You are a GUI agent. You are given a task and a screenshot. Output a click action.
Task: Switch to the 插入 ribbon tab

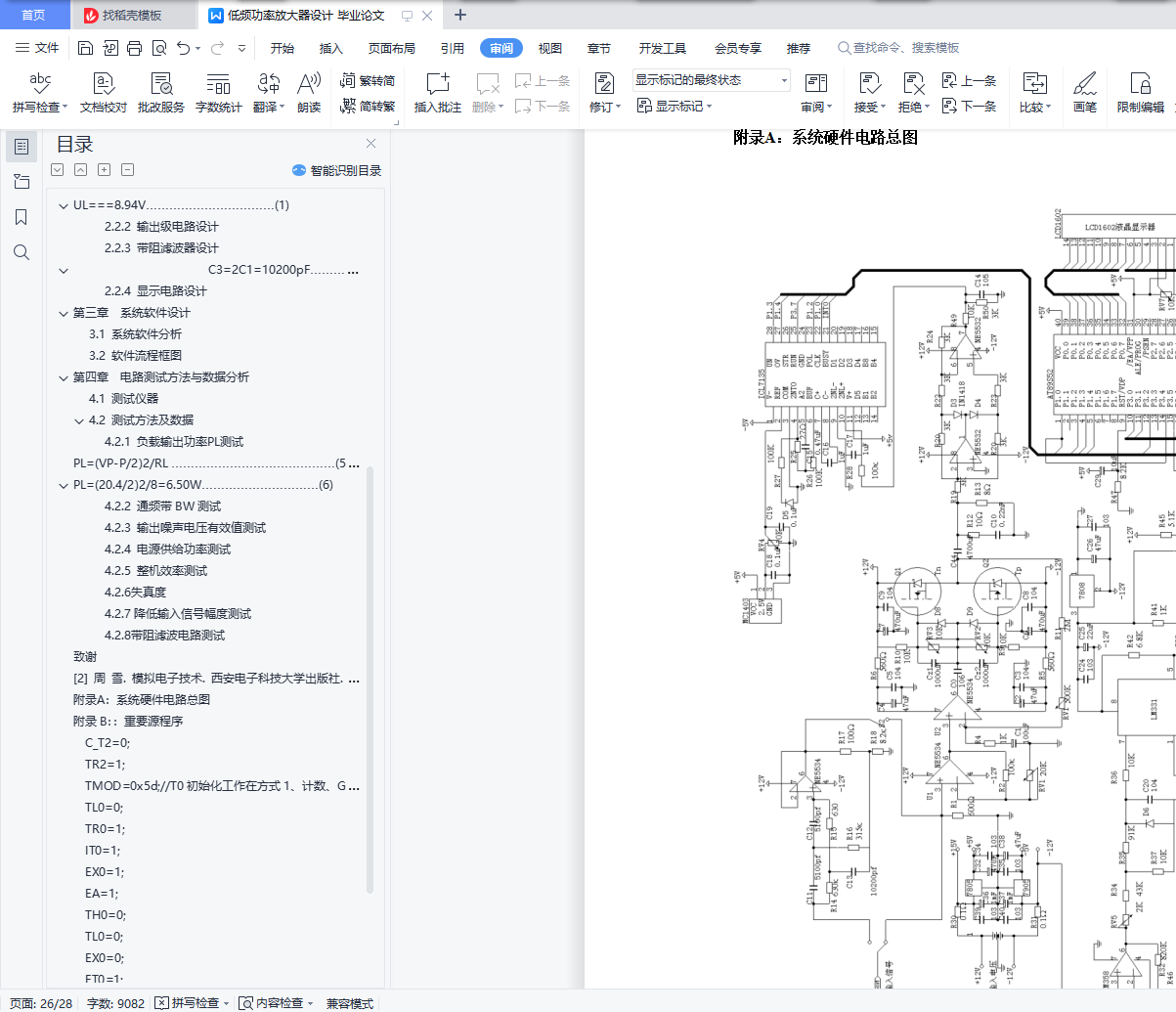point(331,48)
